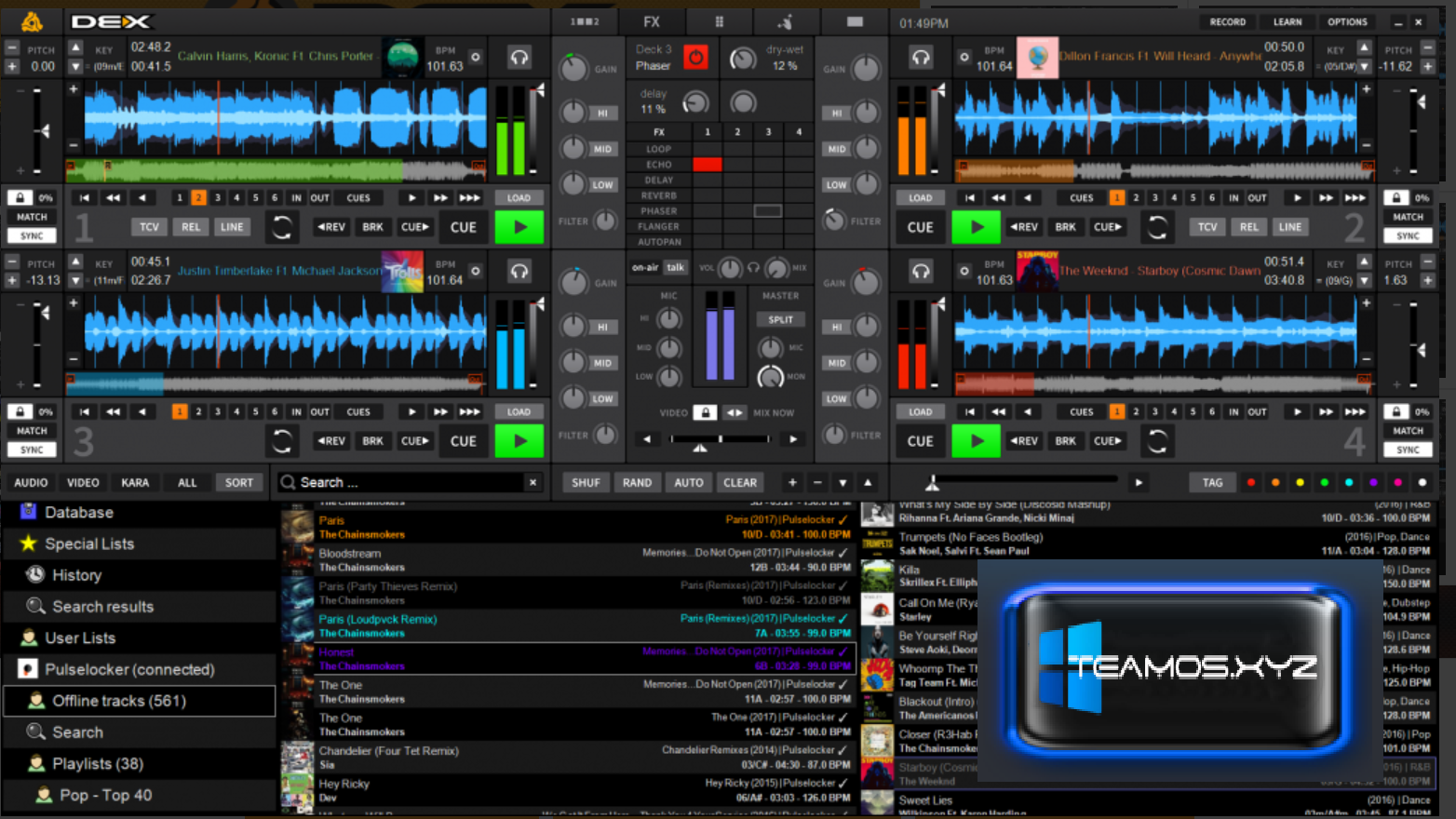Click headphone monitor icon on Deck 2
This screenshot has height=819, width=1456.
coord(921,58)
